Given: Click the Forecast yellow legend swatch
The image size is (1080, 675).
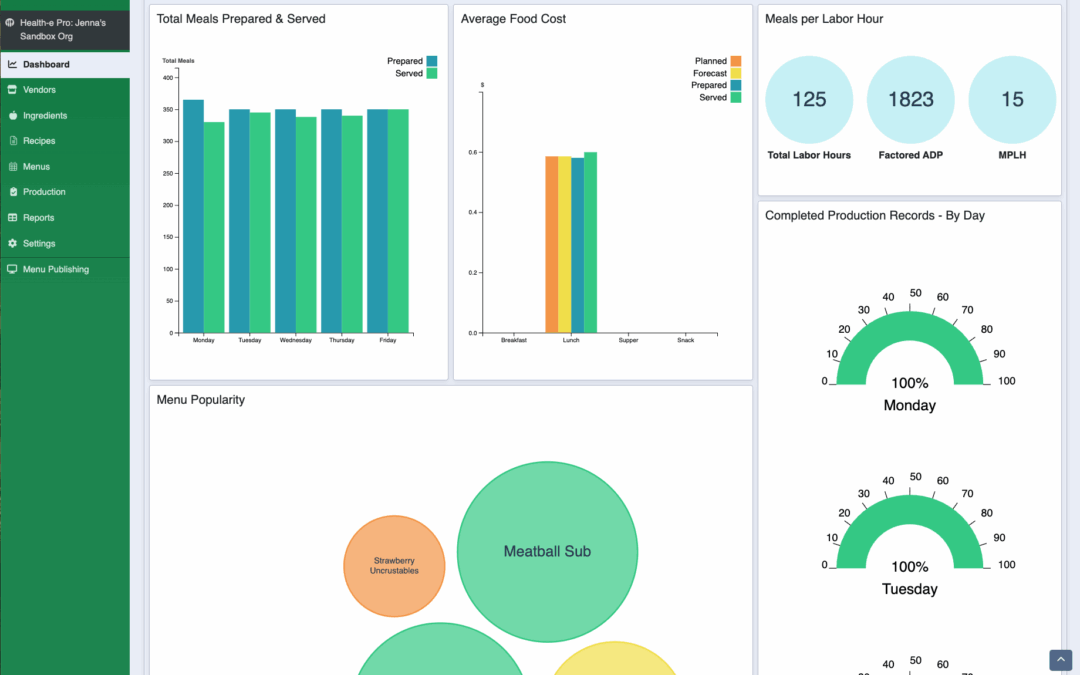Looking at the screenshot, I should 736,73.
